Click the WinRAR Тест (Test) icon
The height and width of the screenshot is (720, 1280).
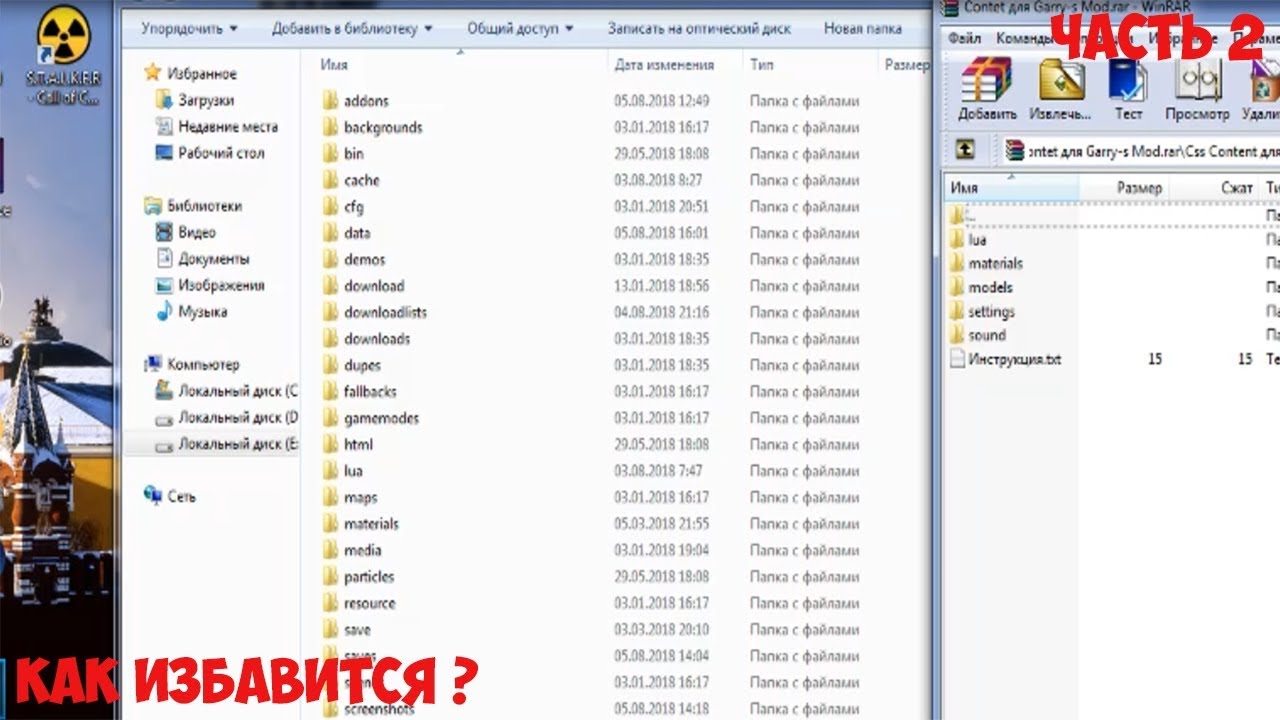click(1128, 80)
